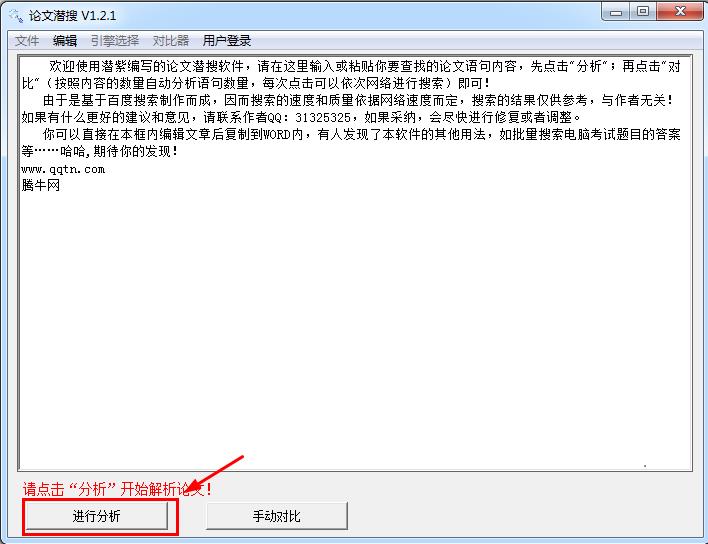This screenshot has height=544, width=708.
Task: Open the 编辑 menu
Action: click(x=65, y=41)
